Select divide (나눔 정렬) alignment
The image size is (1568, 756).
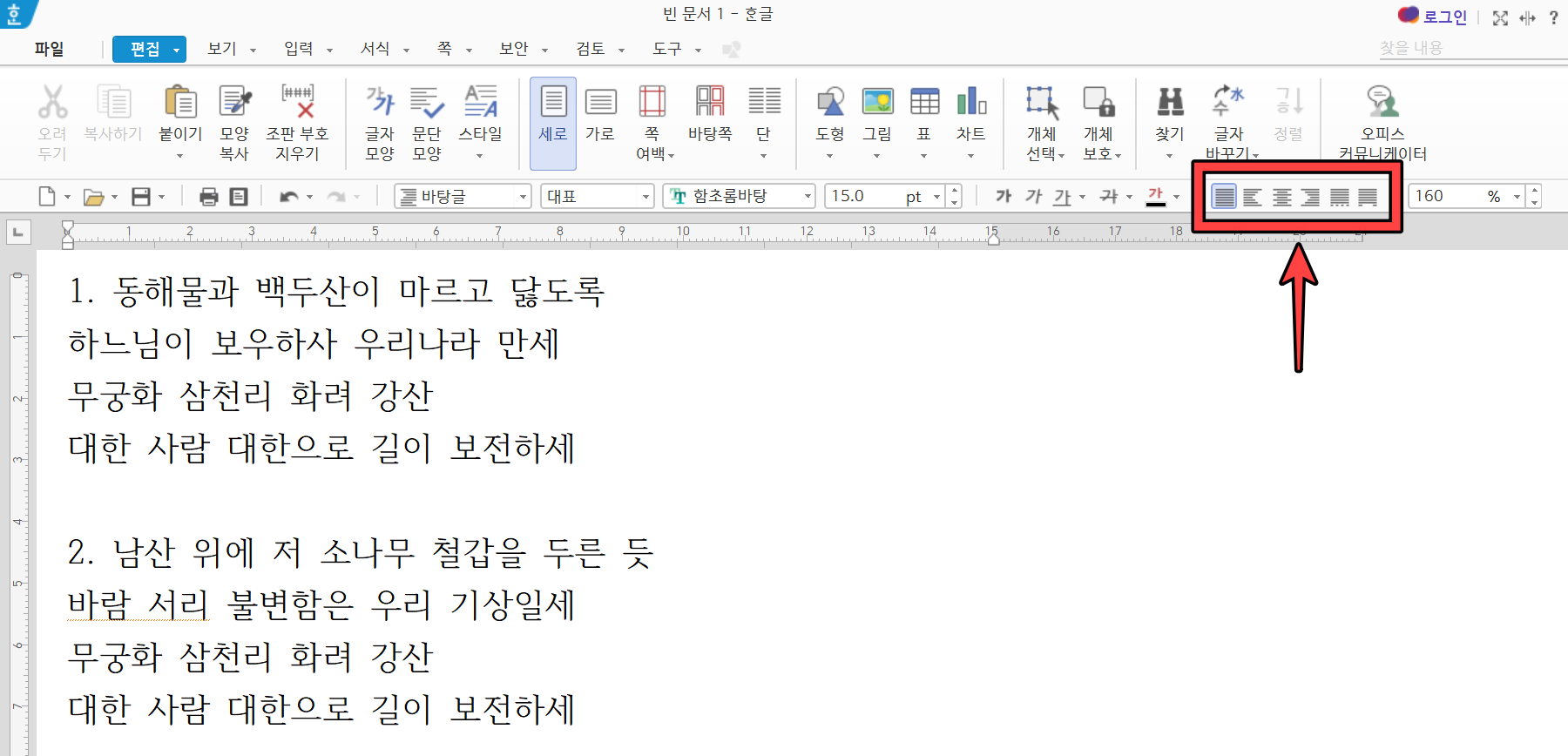[1368, 197]
